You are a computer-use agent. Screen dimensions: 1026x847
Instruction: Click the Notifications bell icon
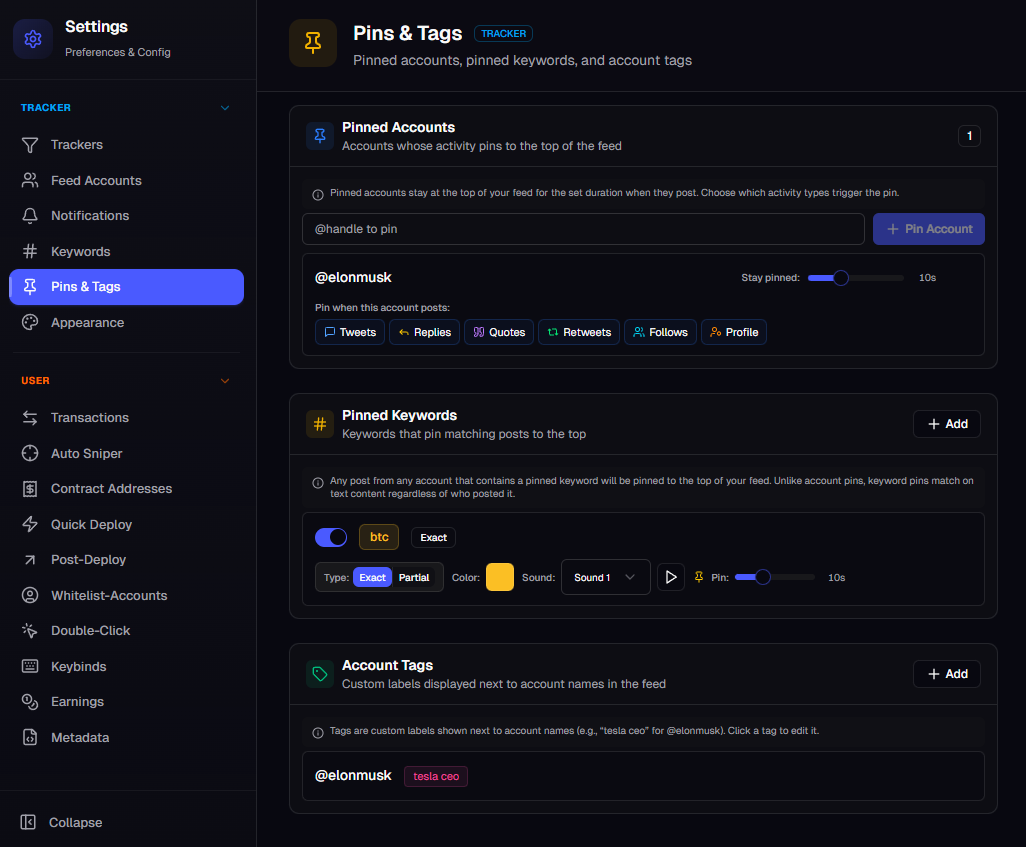[x=30, y=215]
